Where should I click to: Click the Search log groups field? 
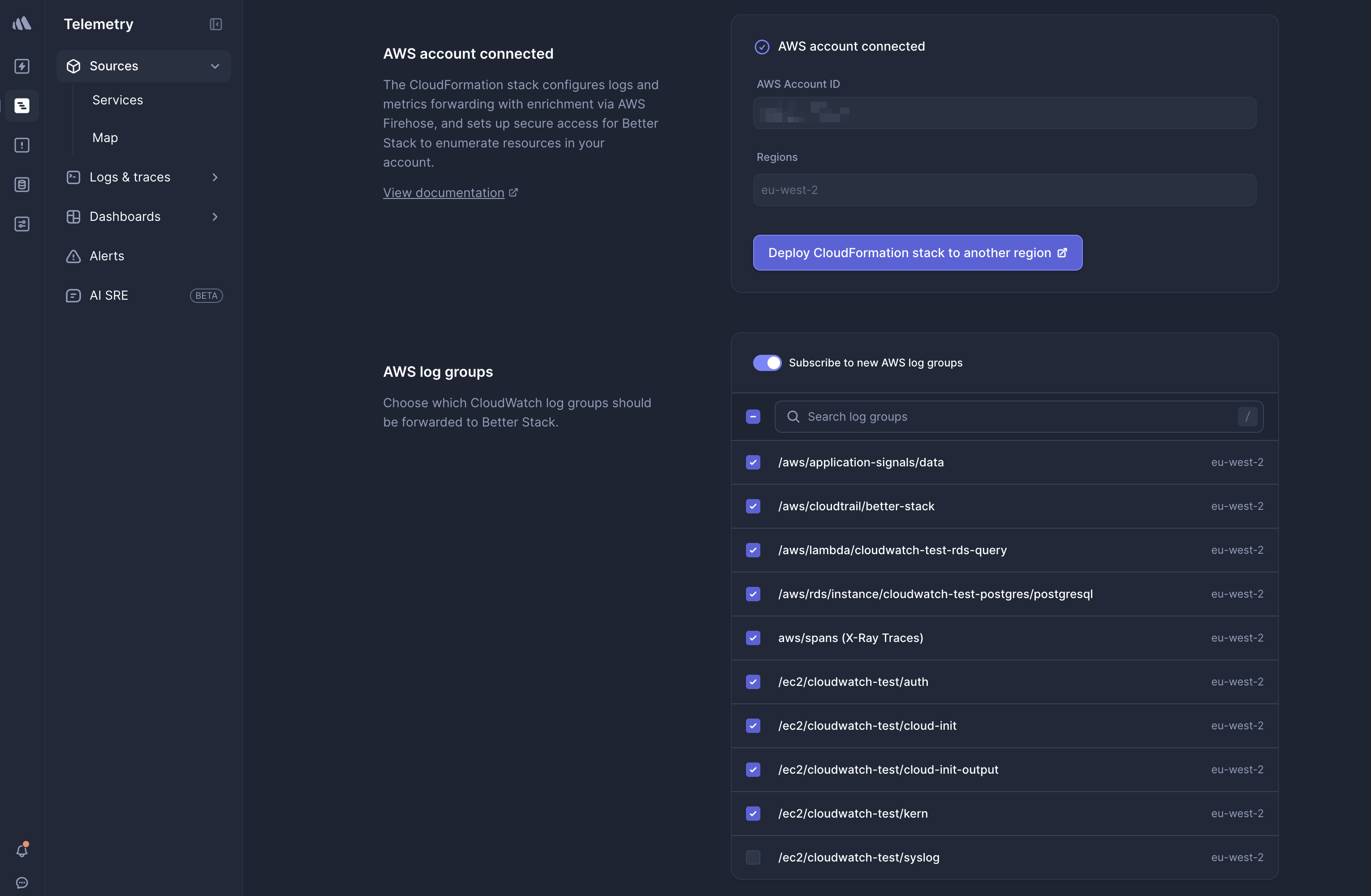point(1020,416)
